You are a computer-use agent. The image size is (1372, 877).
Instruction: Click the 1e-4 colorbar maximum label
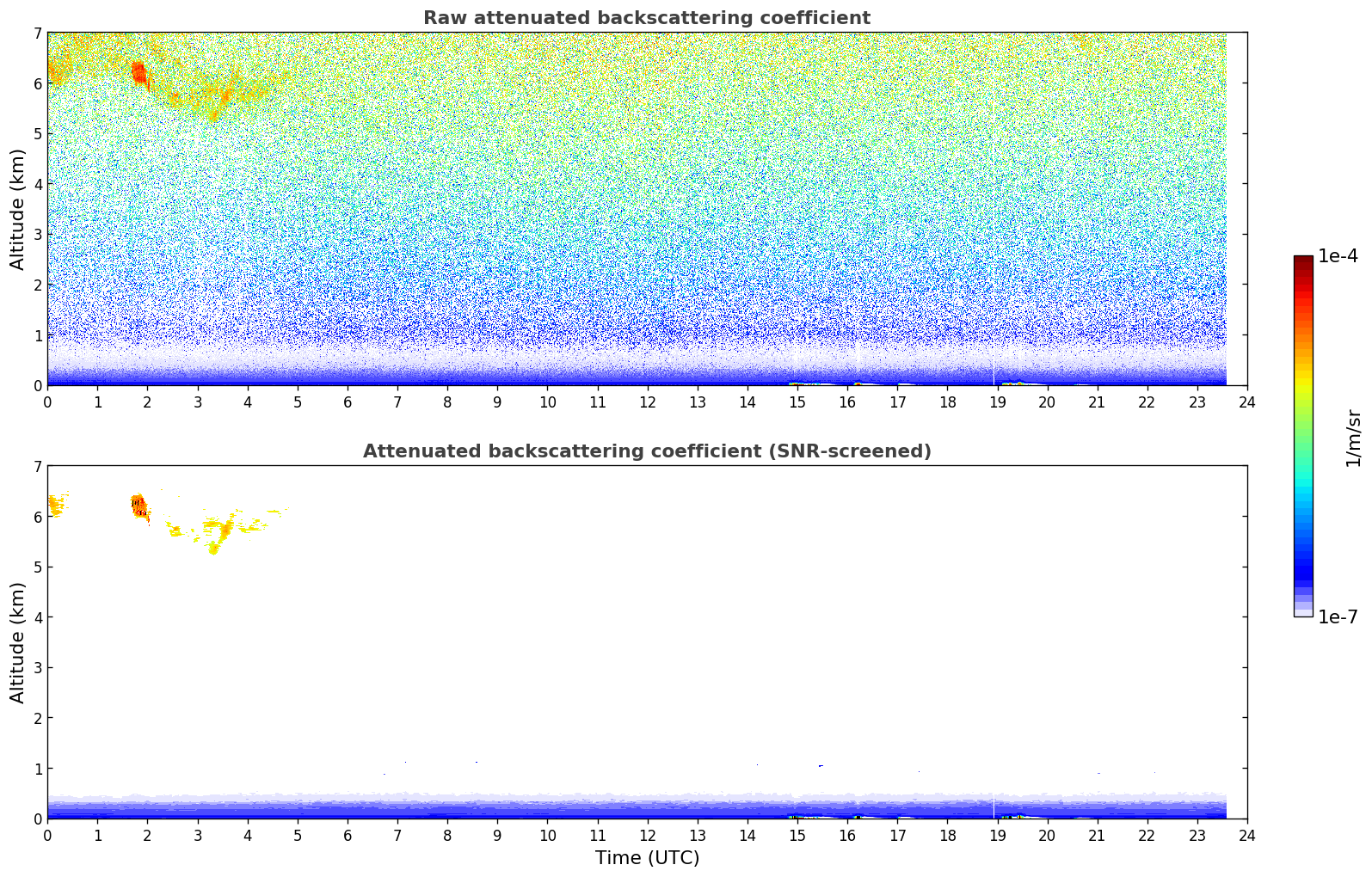click(1338, 256)
